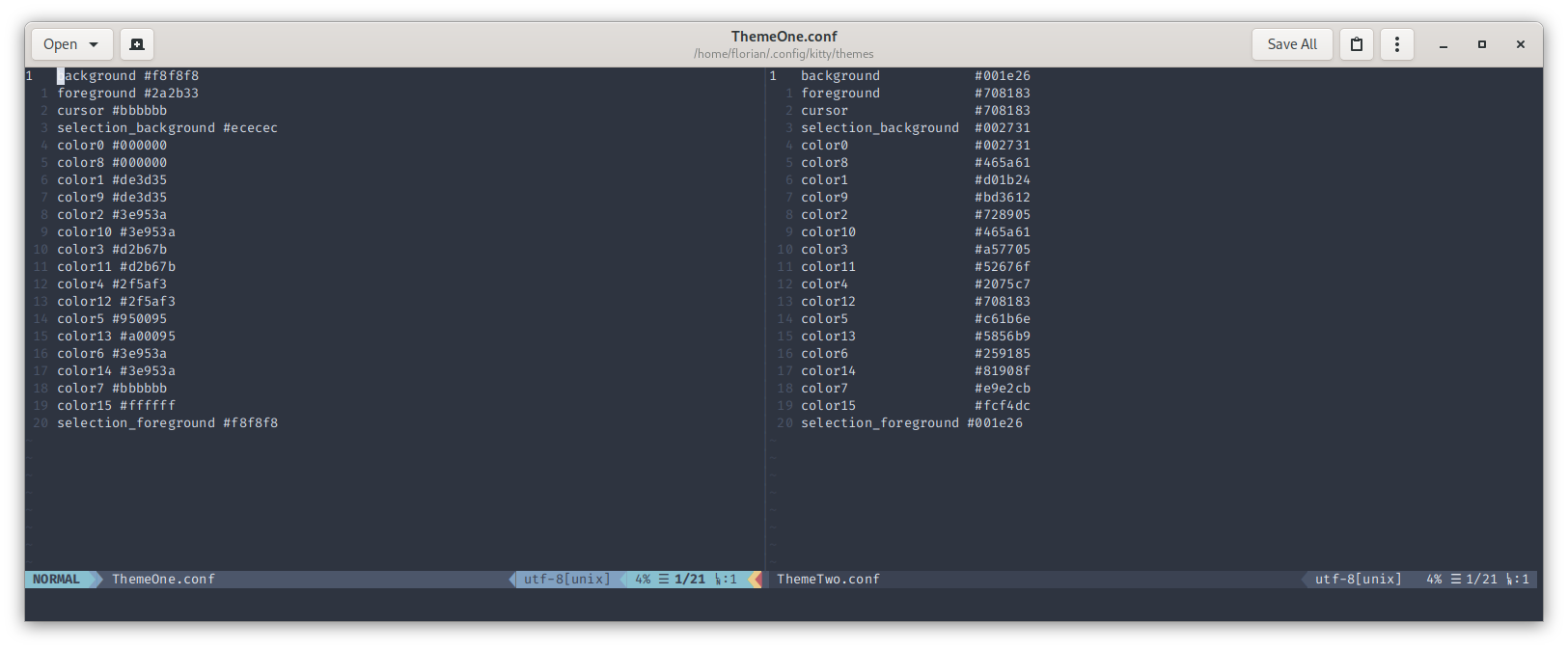
Task: Click 'color1 #de3d35' line in left pane
Action: tap(112, 180)
